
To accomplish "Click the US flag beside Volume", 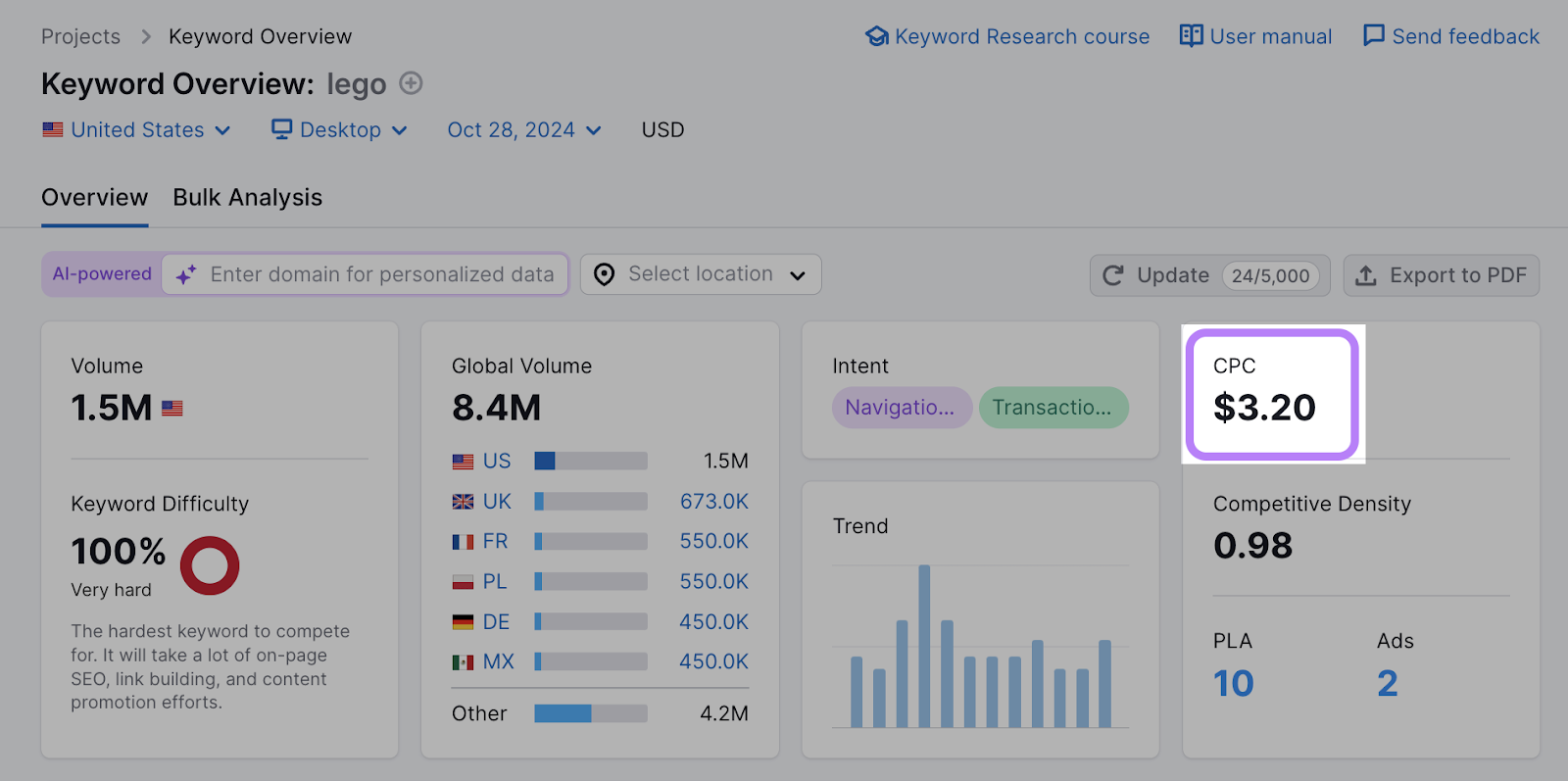I will click(x=172, y=409).
